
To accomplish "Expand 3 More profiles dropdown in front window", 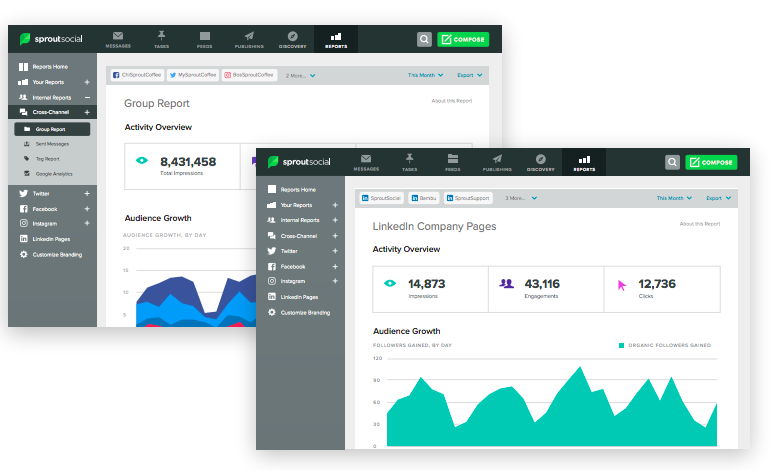I will click(521, 198).
